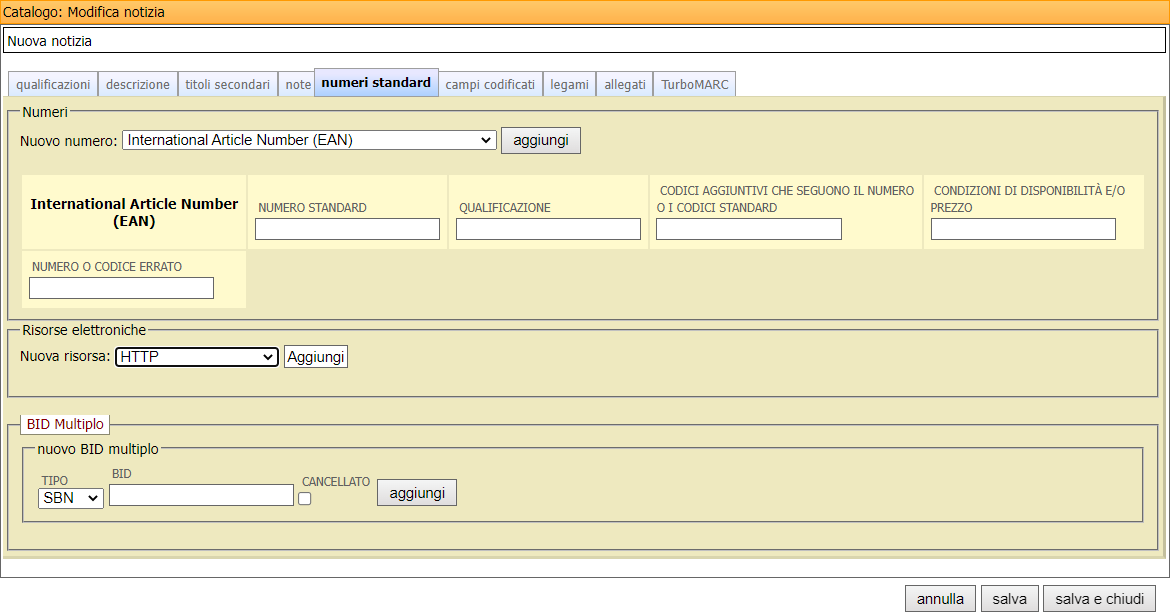1170x613 pixels.
Task: Open the Nuova risorsa HTTP dropdown
Action: tap(196, 357)
